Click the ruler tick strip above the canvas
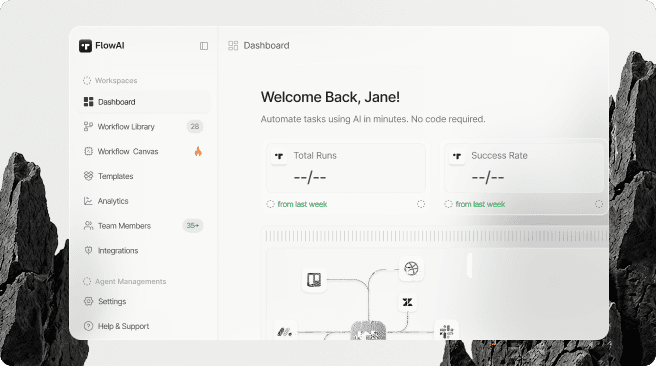 pos(436,236)
